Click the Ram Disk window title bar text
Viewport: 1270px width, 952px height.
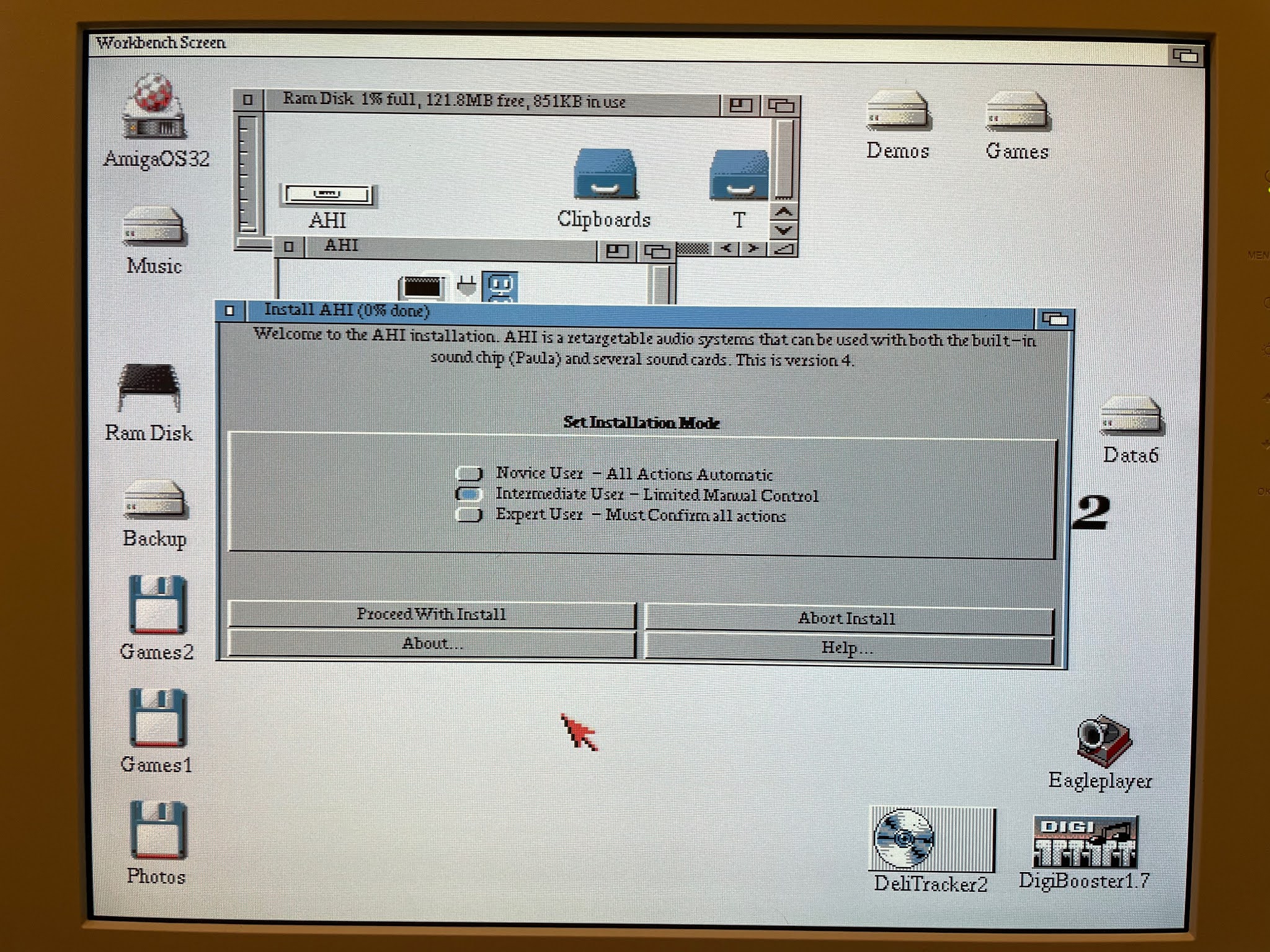coord(454,100)
